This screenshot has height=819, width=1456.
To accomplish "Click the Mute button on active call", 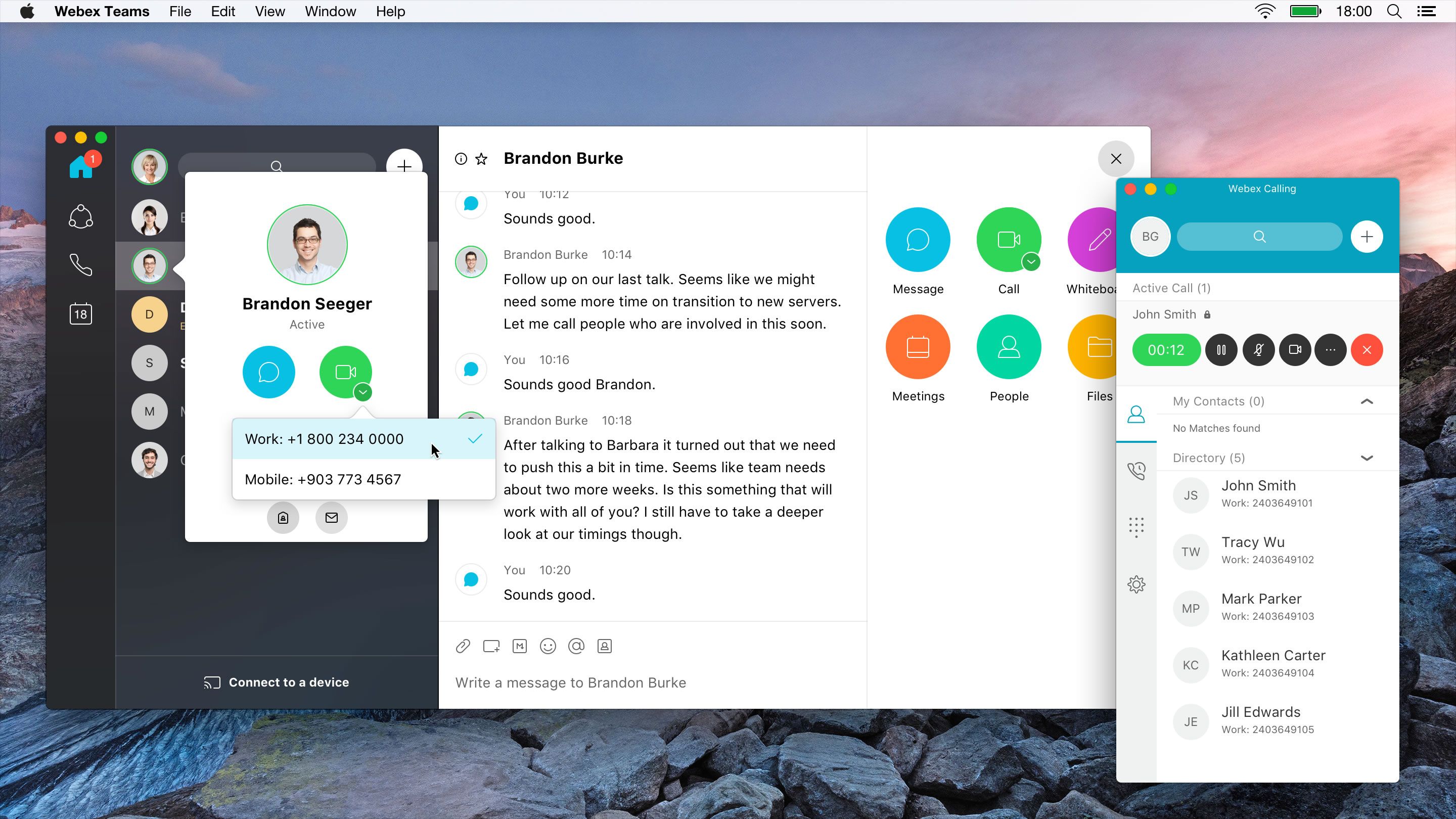I will point(1257,350).
